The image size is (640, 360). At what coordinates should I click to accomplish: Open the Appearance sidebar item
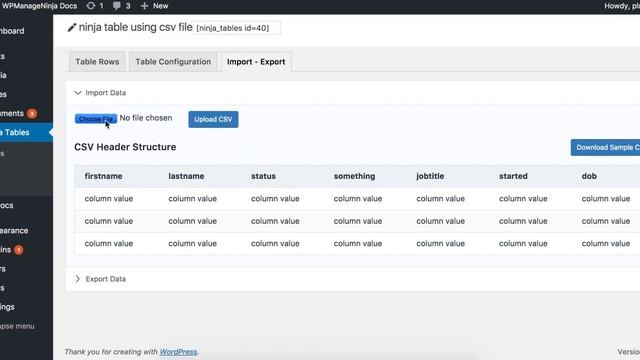pos(14,231)
